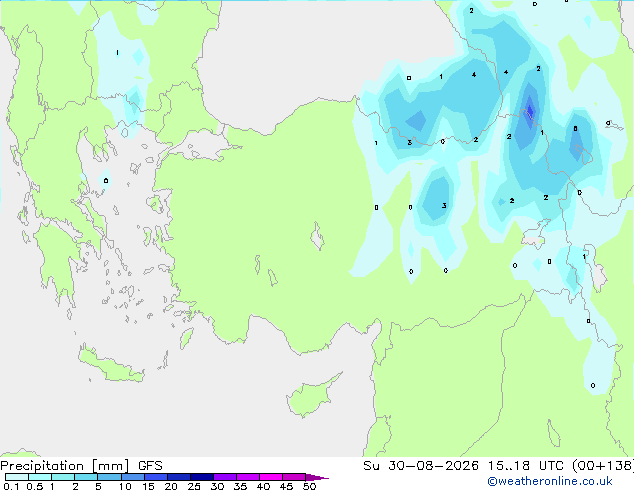The height and width of the screenshot is (490, 634).
Task: Click the '45' legend scale label
Action: pyautogui.click(x=286, y=486)
